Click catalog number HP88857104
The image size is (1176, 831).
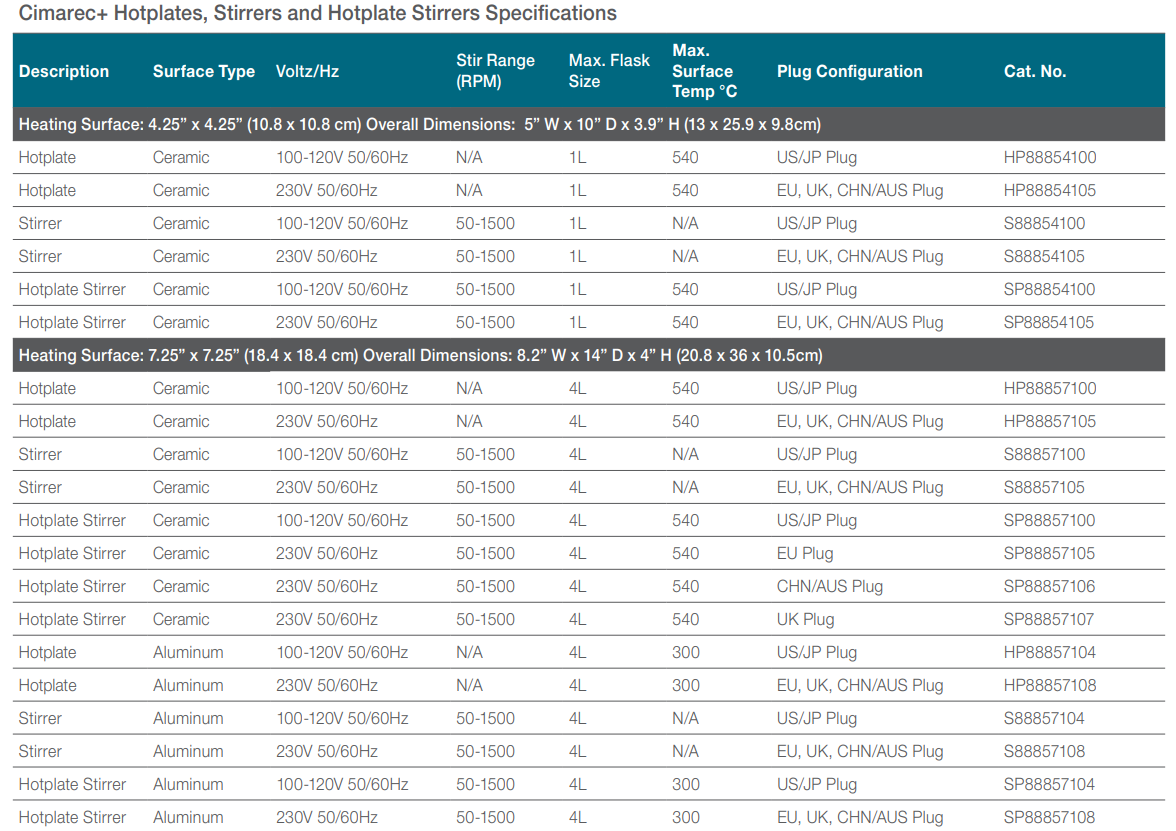point(1050,652)
